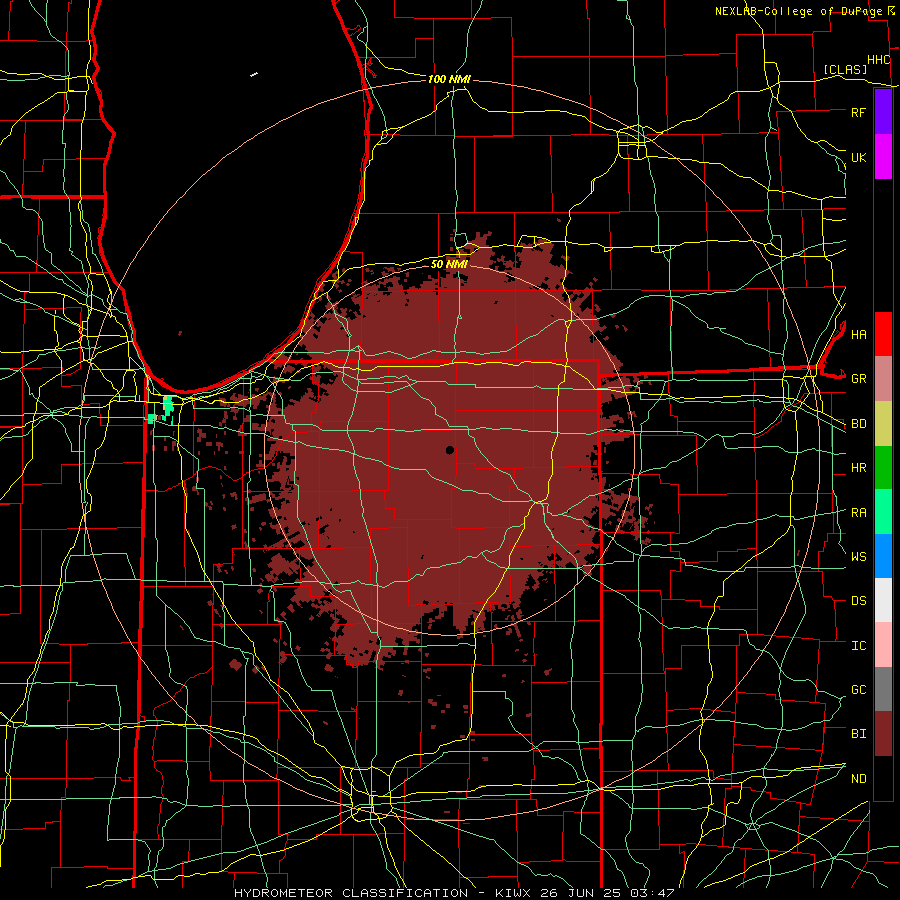Click the white DS legend swatch
The height and width of the screenshot is (900, 900).
(883, 600)
